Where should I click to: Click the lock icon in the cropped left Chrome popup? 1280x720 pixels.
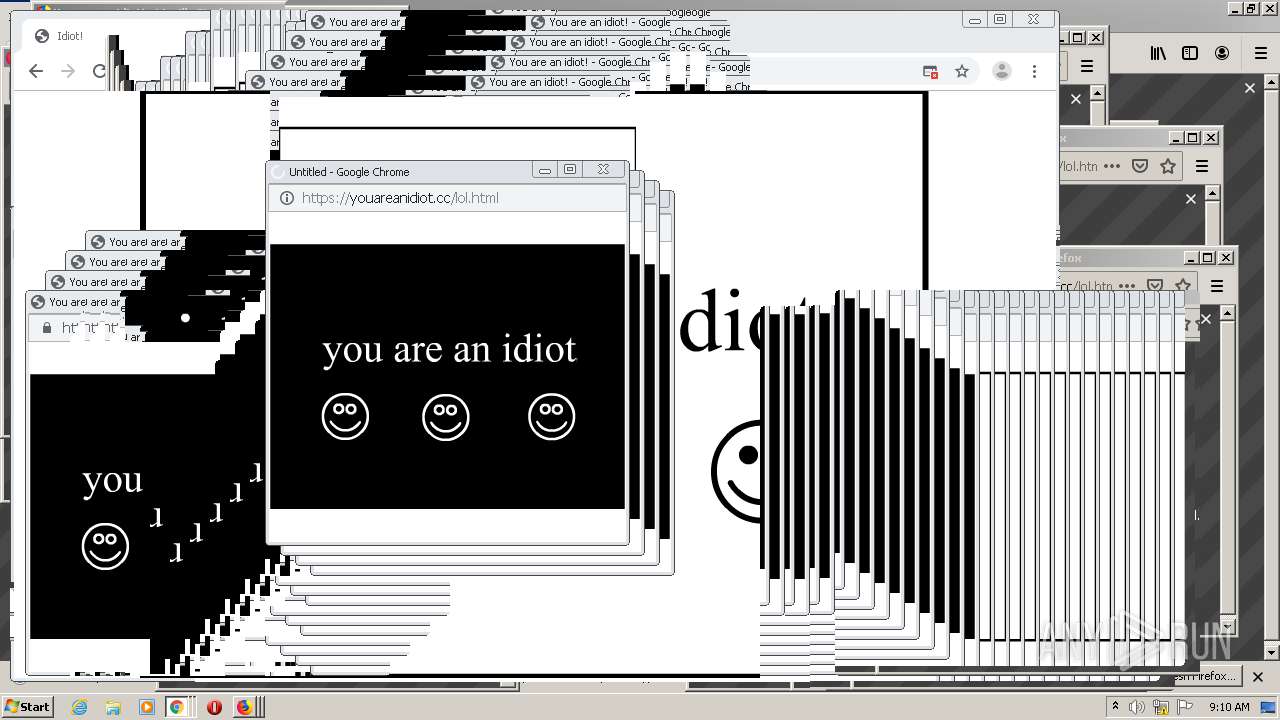click(46, 328)
